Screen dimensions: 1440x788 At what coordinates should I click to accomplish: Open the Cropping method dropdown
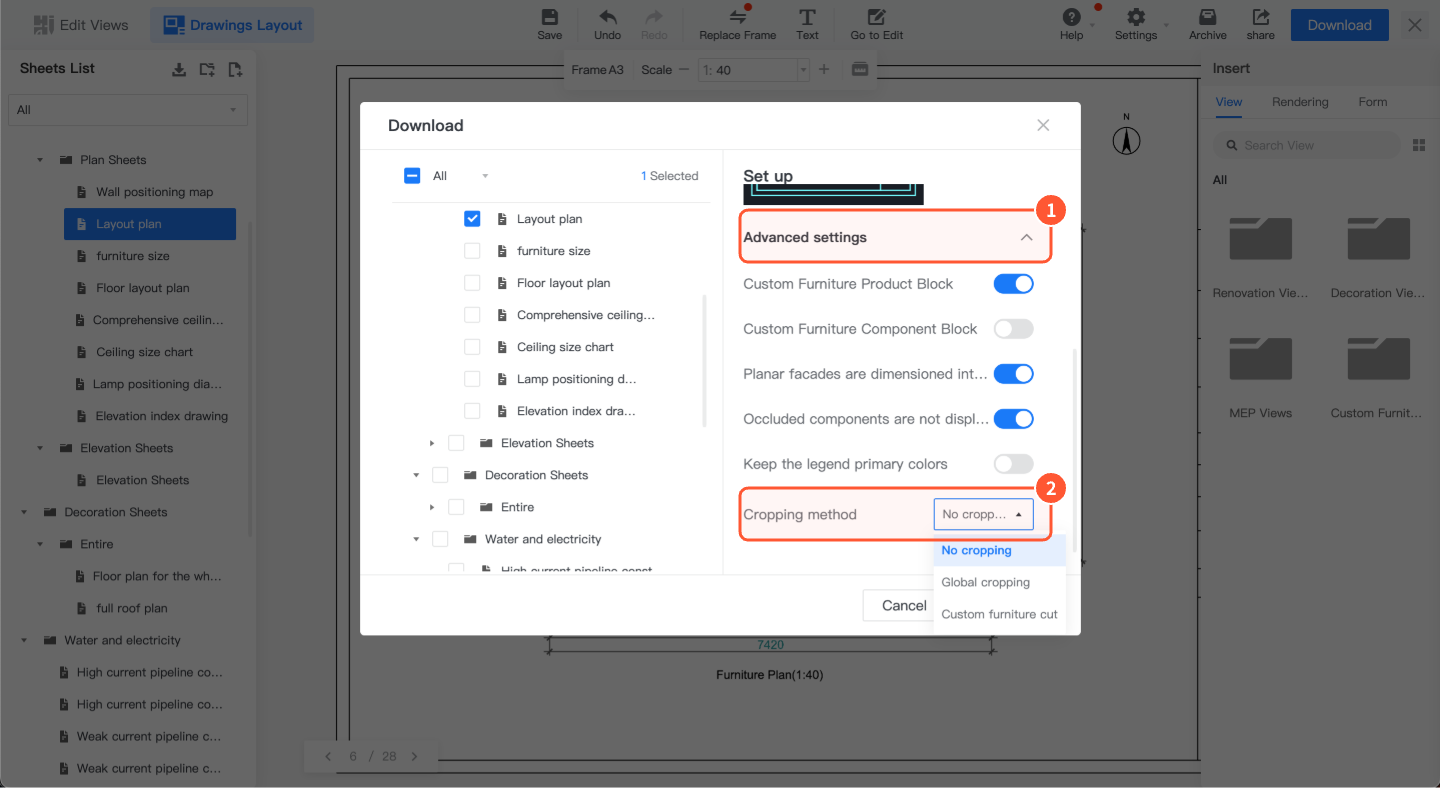(983, 514)
